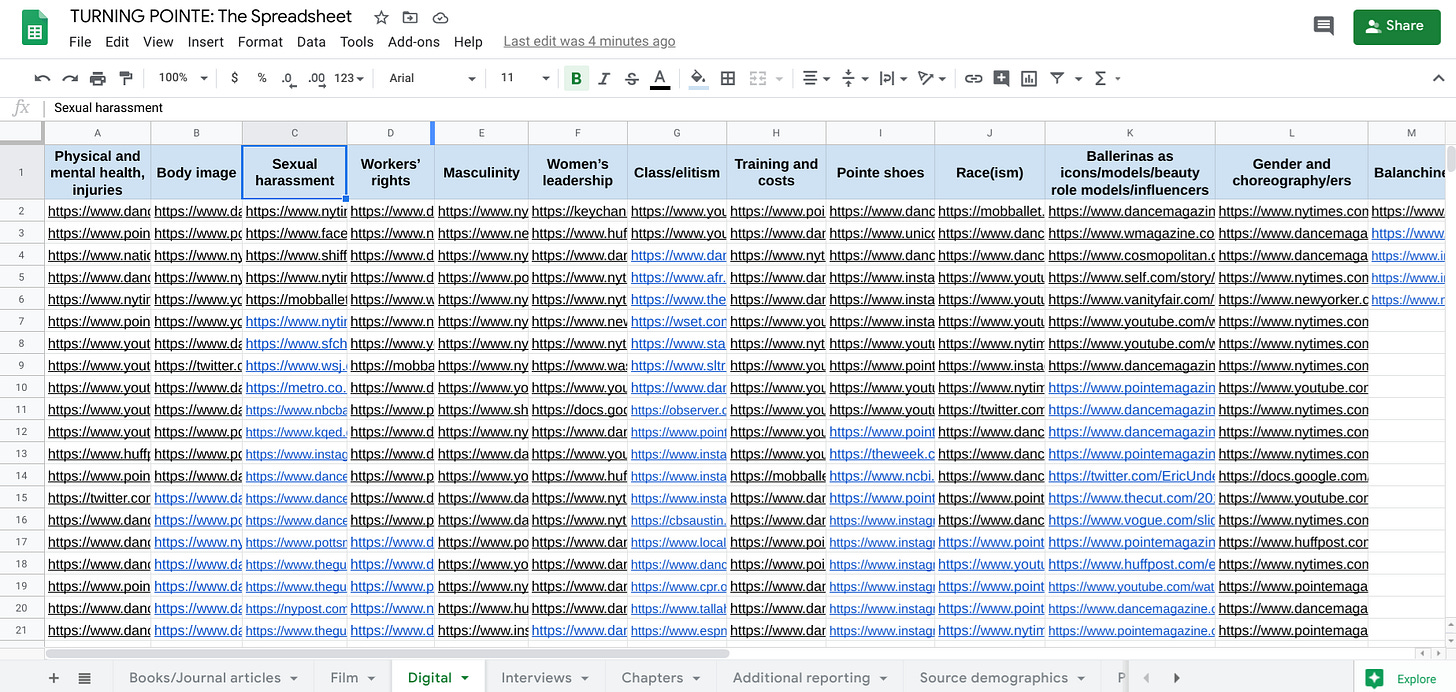Open vertical align dropdown

tap(853, 78)
